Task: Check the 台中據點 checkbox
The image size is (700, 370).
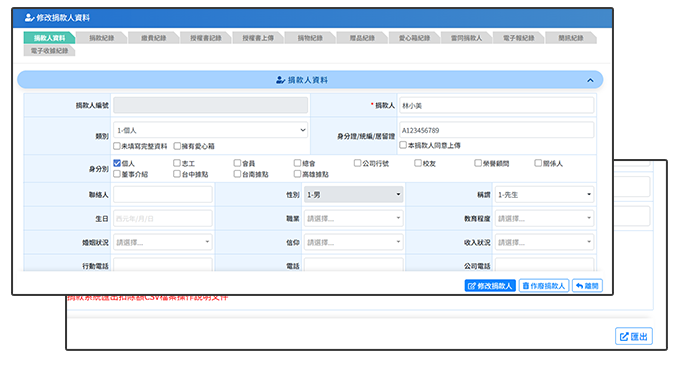Action: (x=177, y=174)
